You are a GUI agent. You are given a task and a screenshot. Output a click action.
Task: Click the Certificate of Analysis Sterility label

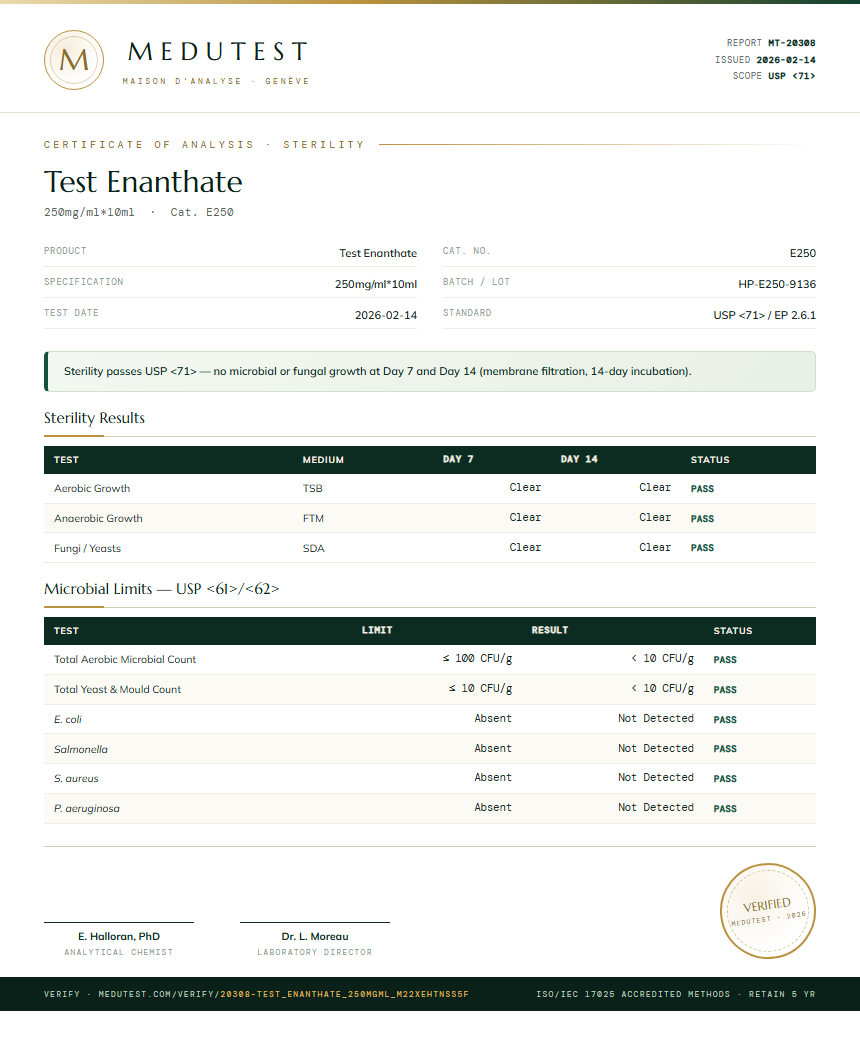(205, 145)
